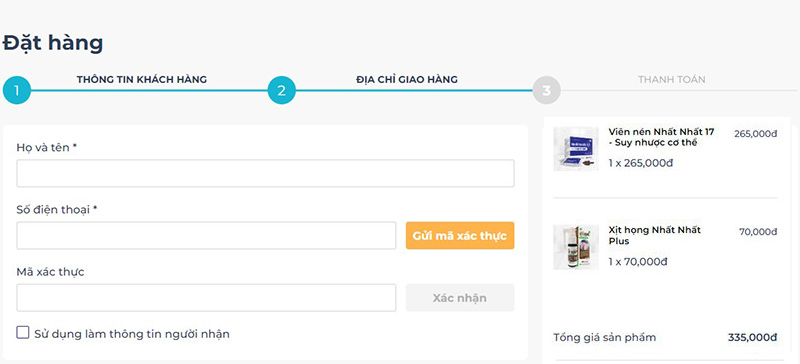Go to ĐỊA CHỈ GIAO HÀNG step

coord(407,80)
